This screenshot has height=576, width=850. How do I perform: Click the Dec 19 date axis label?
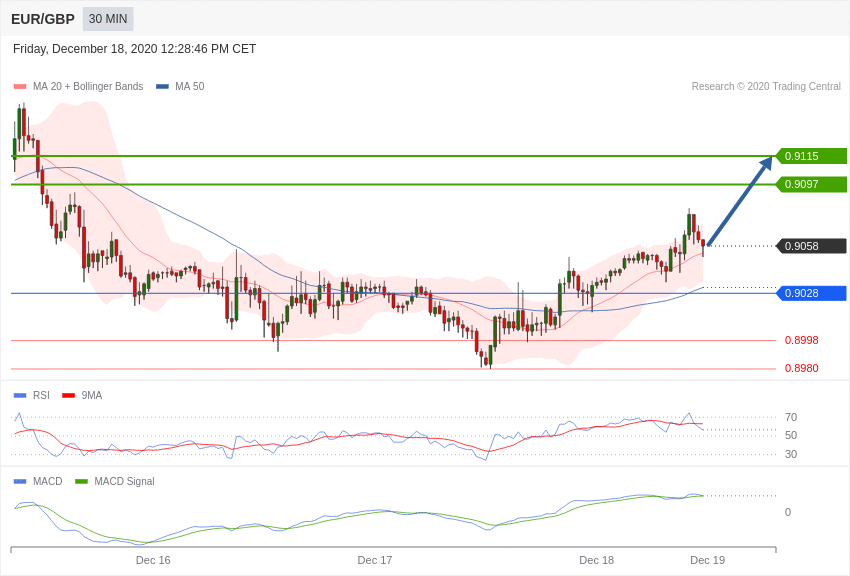[707, 560]
